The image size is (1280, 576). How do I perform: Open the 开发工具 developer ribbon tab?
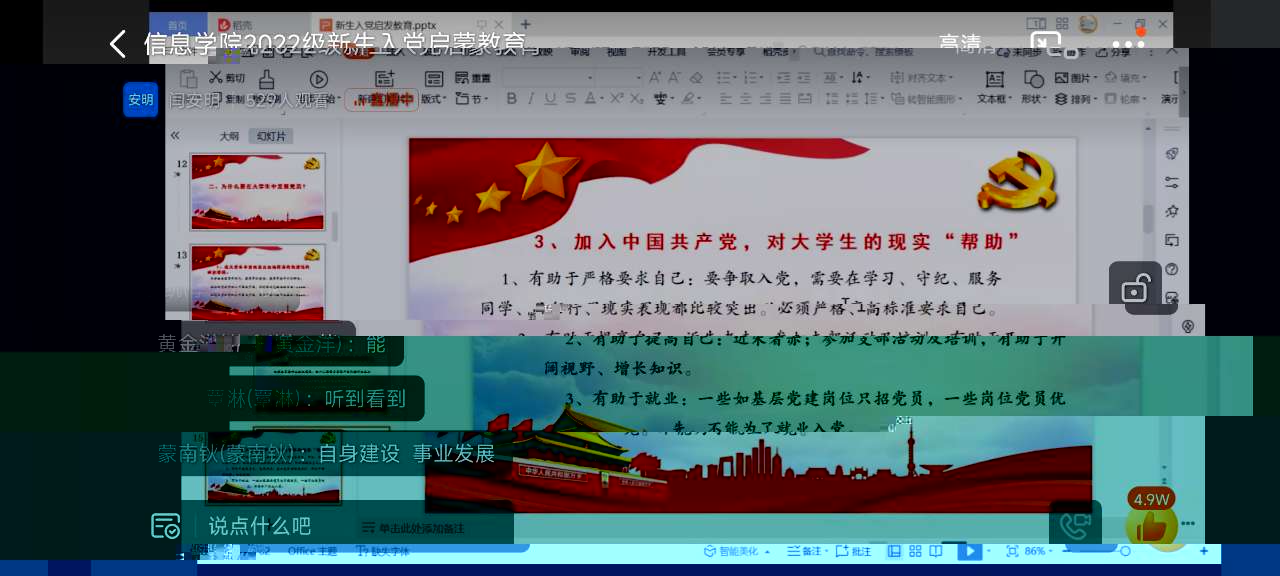(x=666, y=52)
